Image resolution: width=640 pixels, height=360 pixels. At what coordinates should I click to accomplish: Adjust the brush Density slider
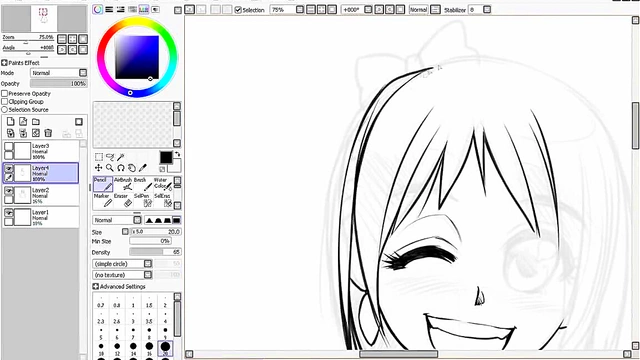tap(156, 252)
